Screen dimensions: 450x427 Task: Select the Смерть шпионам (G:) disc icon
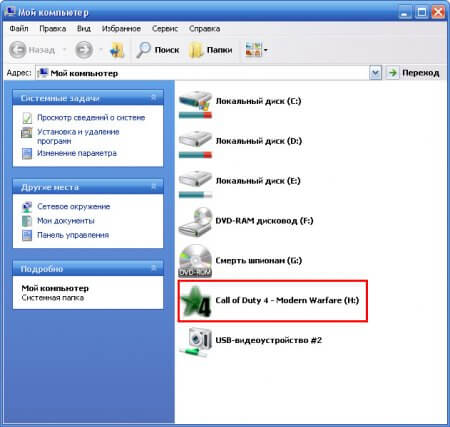tap(195, 261)
